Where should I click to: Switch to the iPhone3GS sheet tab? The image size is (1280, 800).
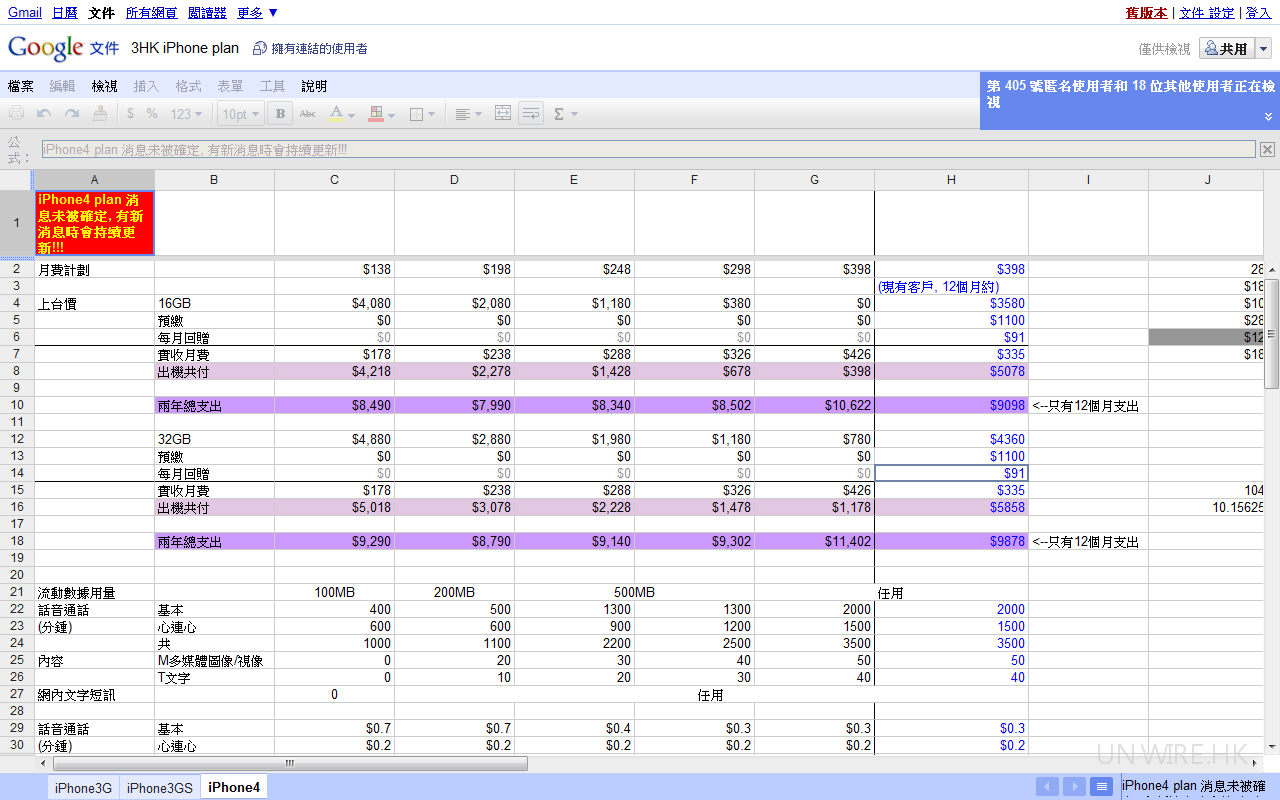coord(159,788)
